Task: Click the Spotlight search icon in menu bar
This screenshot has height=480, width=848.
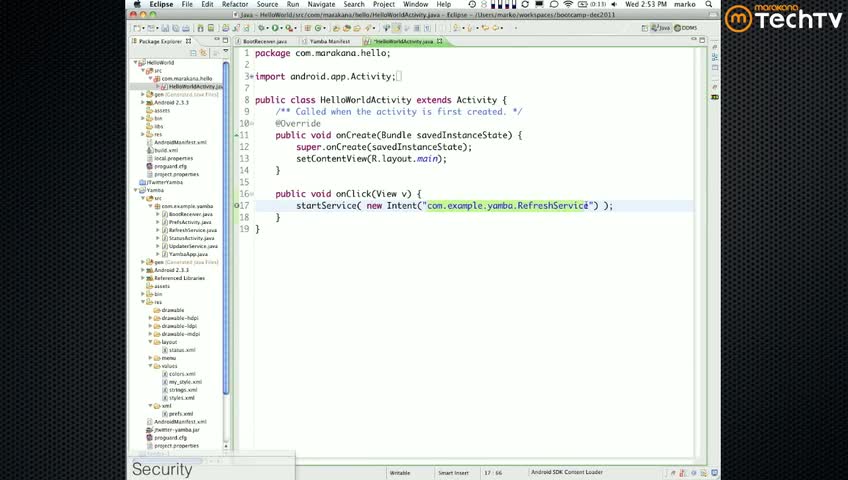Action: tap(709, 4)
